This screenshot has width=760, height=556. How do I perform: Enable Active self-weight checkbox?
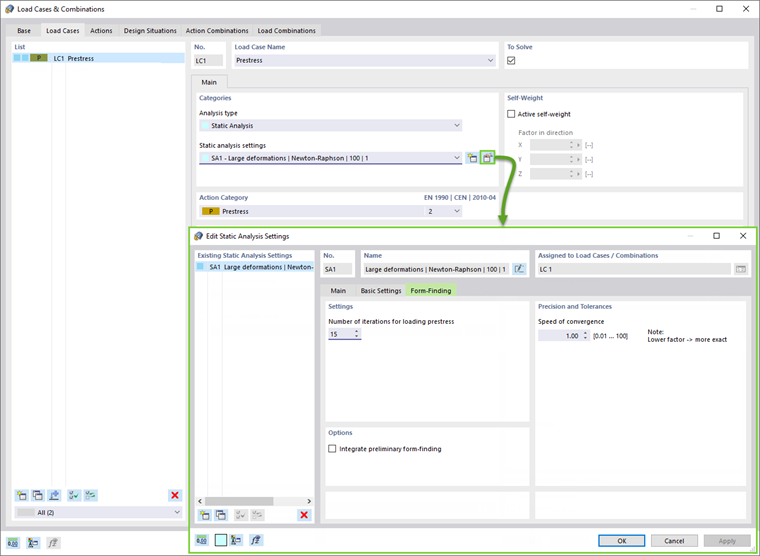pyautogui.click(x=511, y=114)
